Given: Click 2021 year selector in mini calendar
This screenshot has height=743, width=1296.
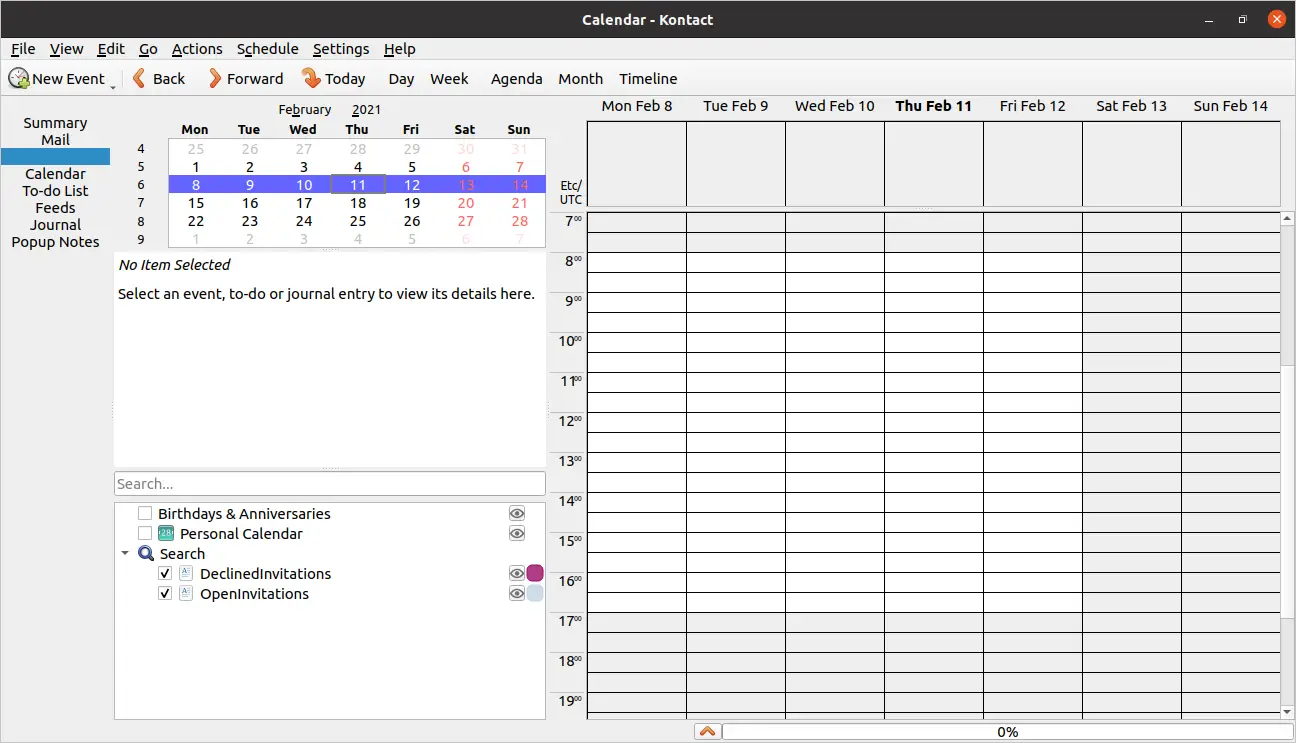Looking at the screenshot, I should click(x=366, y=110).
